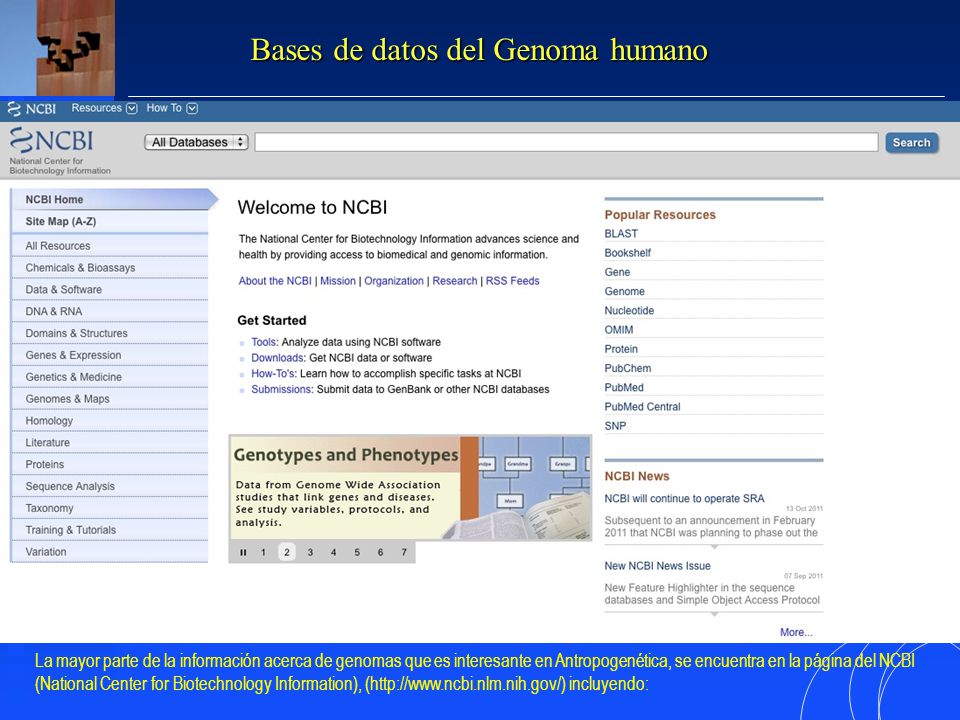The height and width of the screenshot is (720, 960).
Task: Click the Downloads link
Action: coord(277,358)
